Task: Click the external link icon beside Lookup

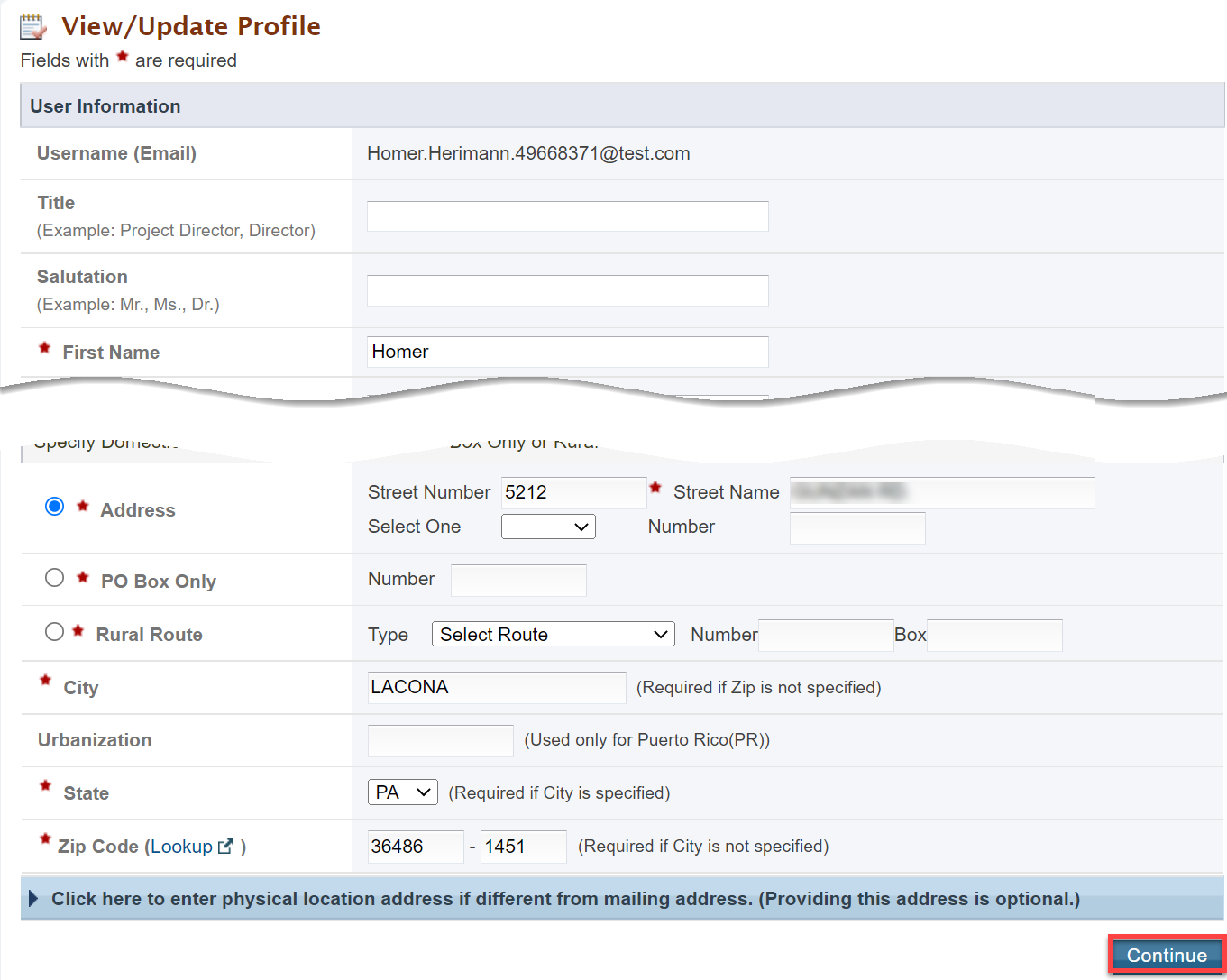Action: (x=226, y=847)
